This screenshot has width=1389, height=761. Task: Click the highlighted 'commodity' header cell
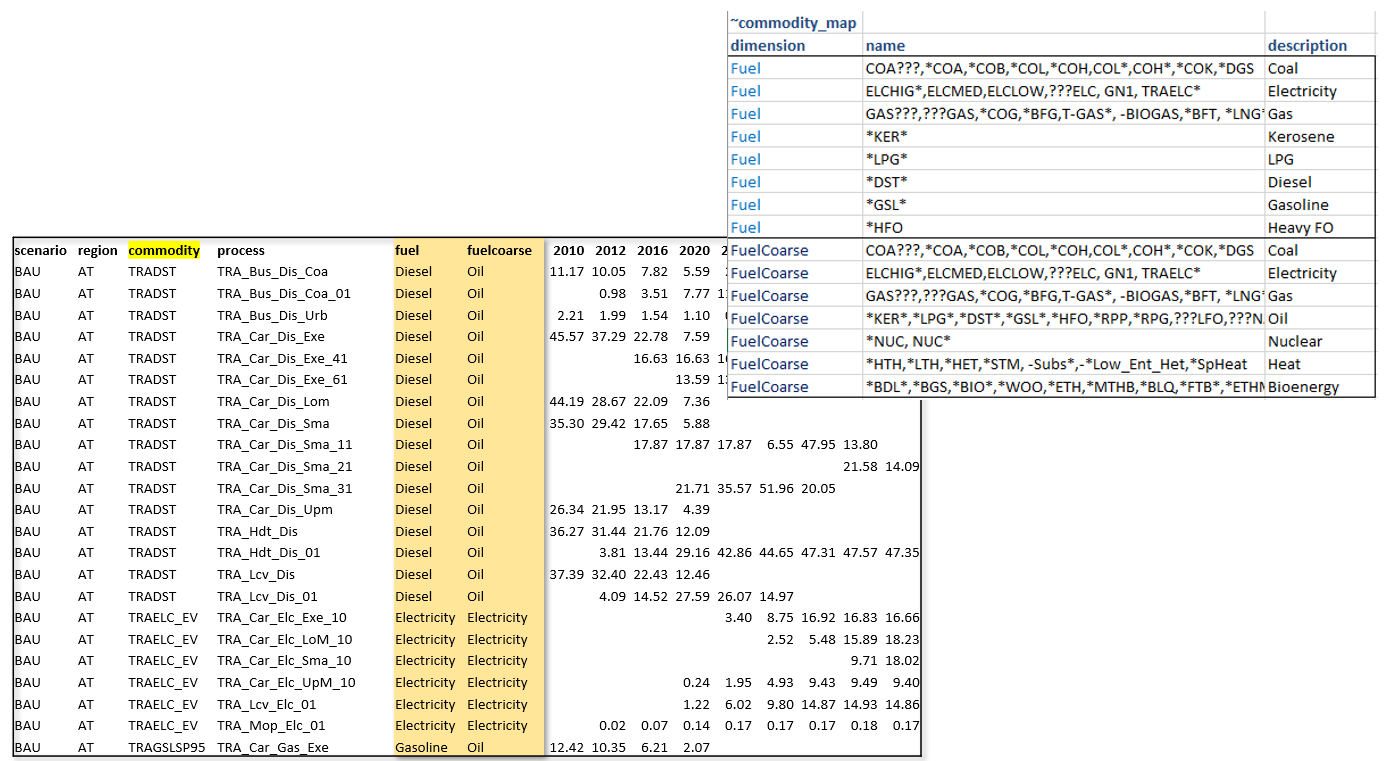pos(164,250)
